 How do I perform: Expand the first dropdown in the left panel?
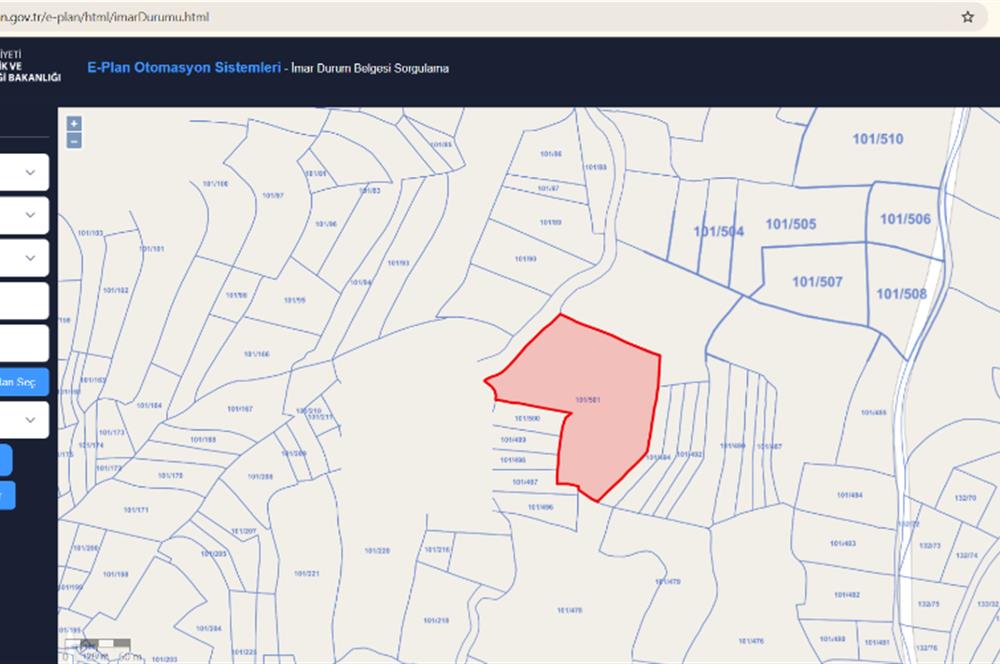[x=24, y=173]
